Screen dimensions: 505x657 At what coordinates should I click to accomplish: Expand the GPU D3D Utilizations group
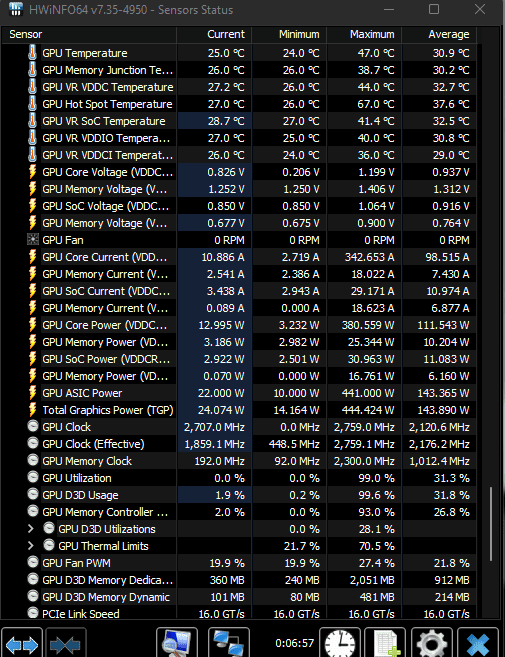coord(31,529)
